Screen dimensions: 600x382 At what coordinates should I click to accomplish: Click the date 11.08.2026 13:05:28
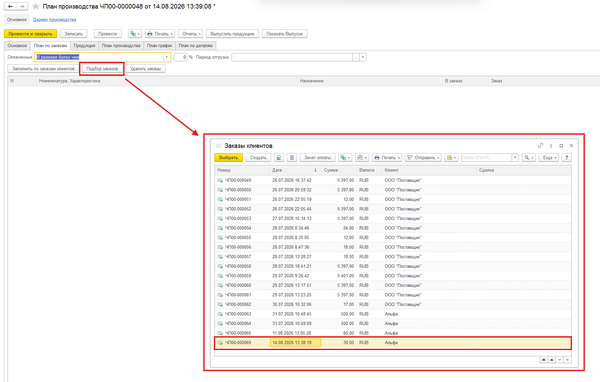[292, 333]
